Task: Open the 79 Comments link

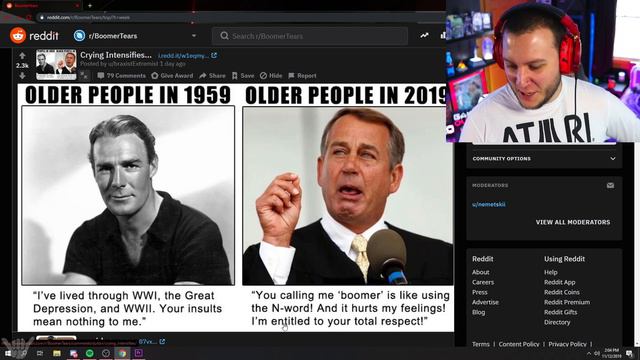Action: click(x=121, y=76)
